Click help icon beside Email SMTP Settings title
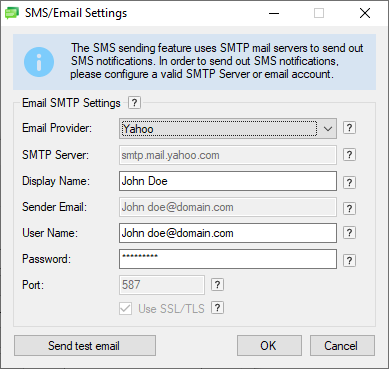 click(134, 103)
